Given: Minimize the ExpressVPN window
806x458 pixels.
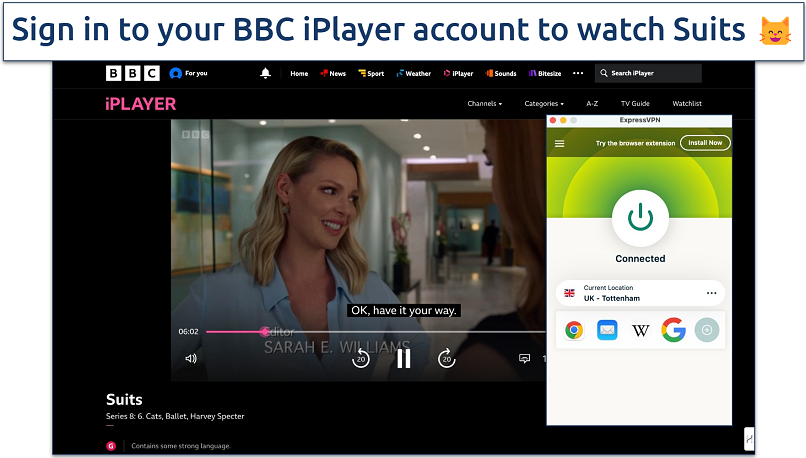Looking at the screenshot, I should (563, 120).
